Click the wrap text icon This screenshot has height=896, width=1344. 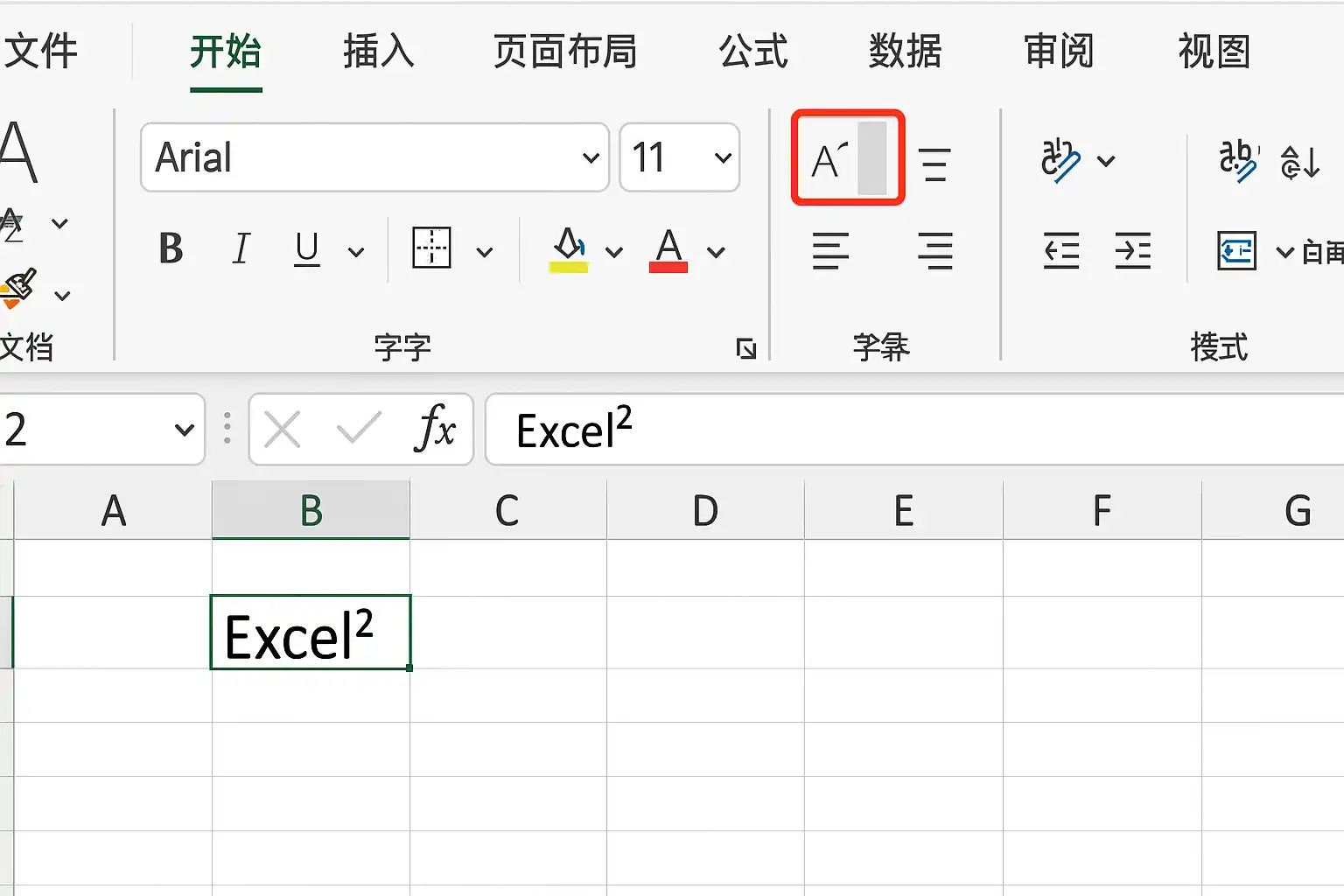[1236, 252]
